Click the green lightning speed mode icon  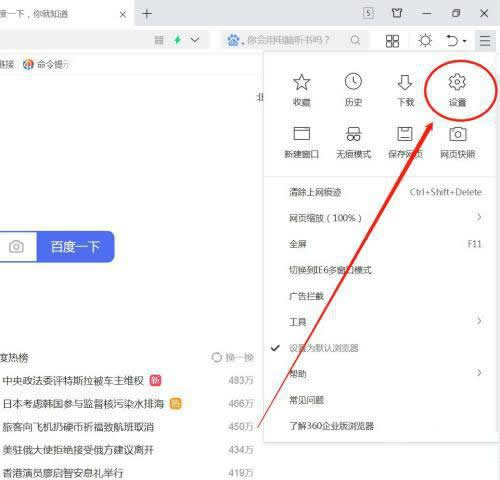click(178, 40)
